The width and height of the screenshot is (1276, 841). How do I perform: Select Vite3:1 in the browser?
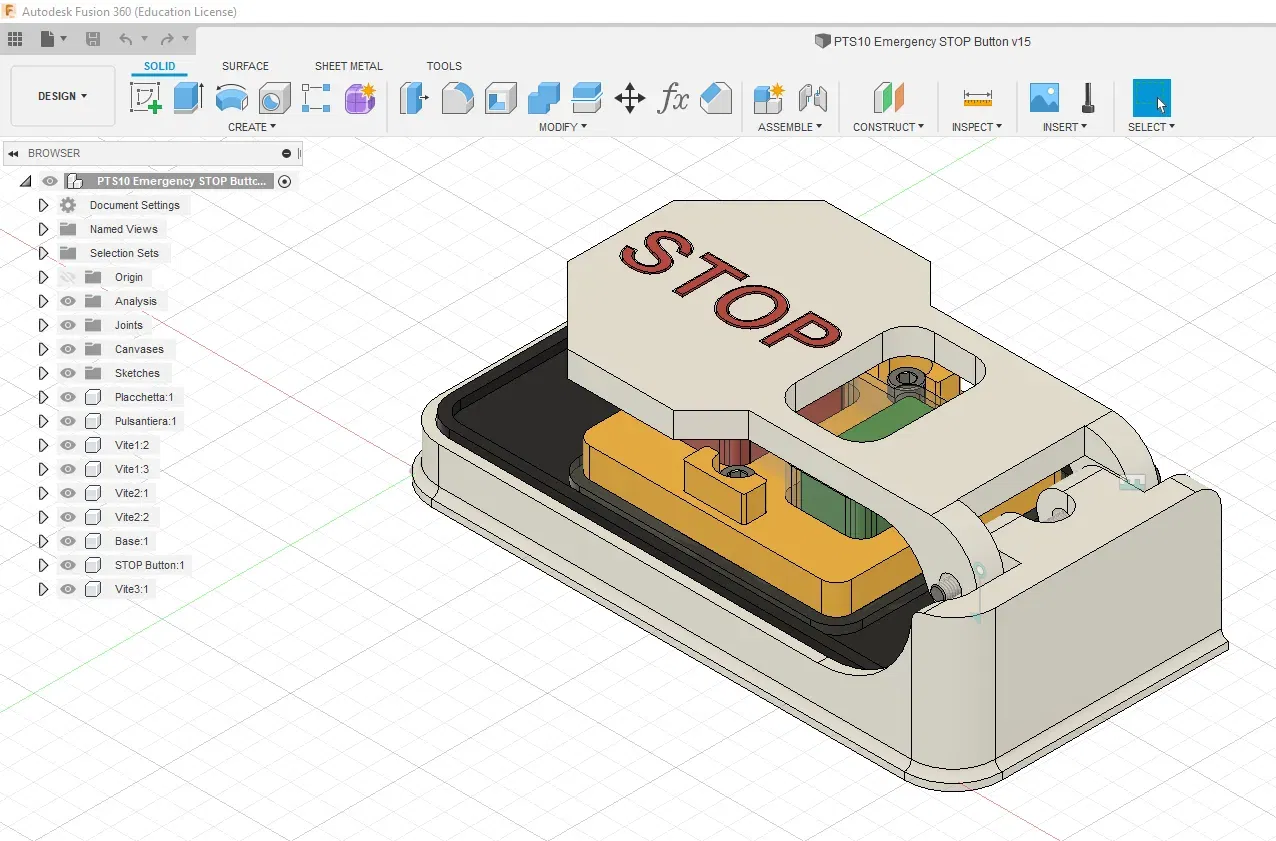[x=131, y=589]
